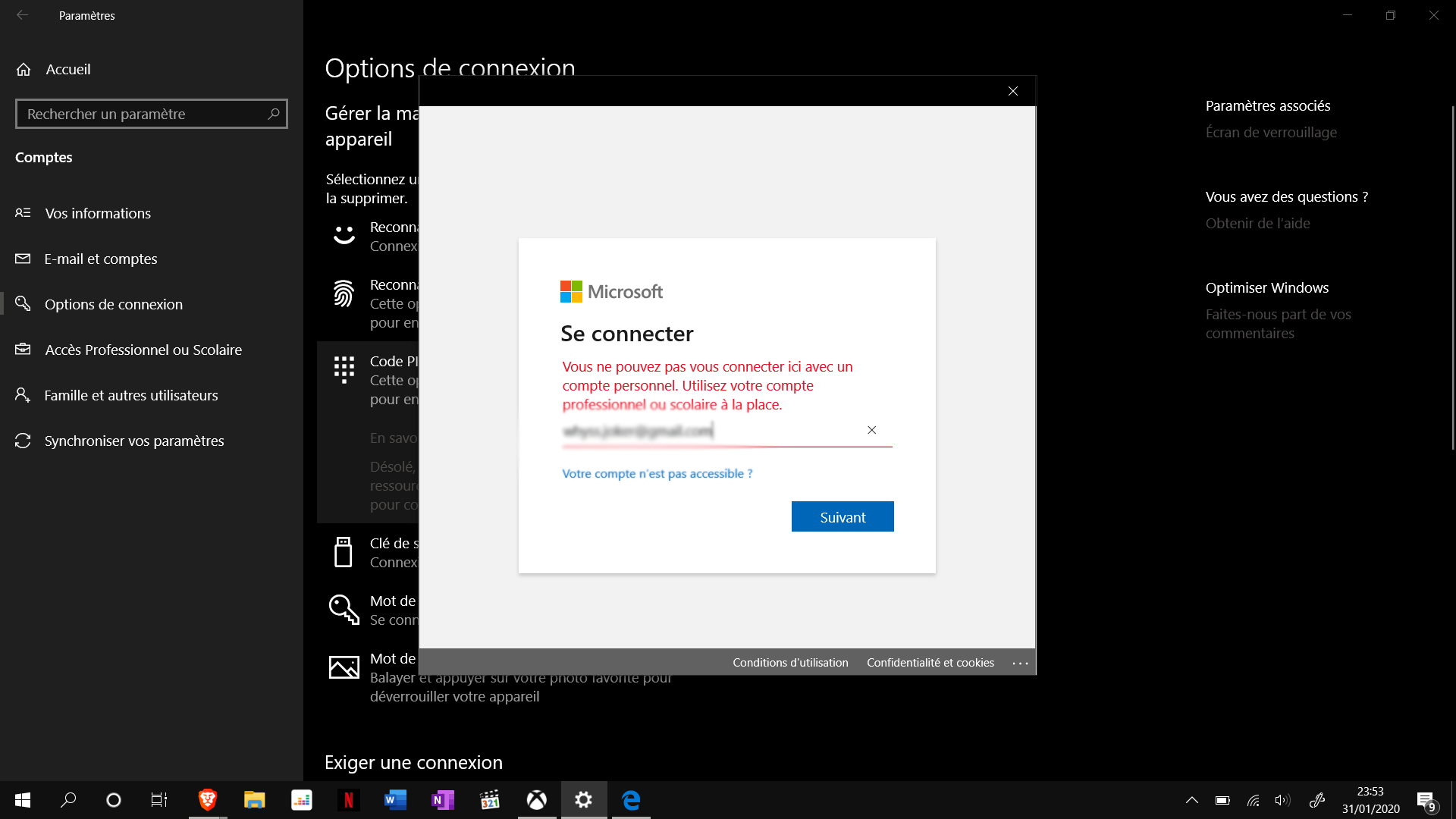
Task: Click the fingerprint recognition icon
Action: click(344, 293)
